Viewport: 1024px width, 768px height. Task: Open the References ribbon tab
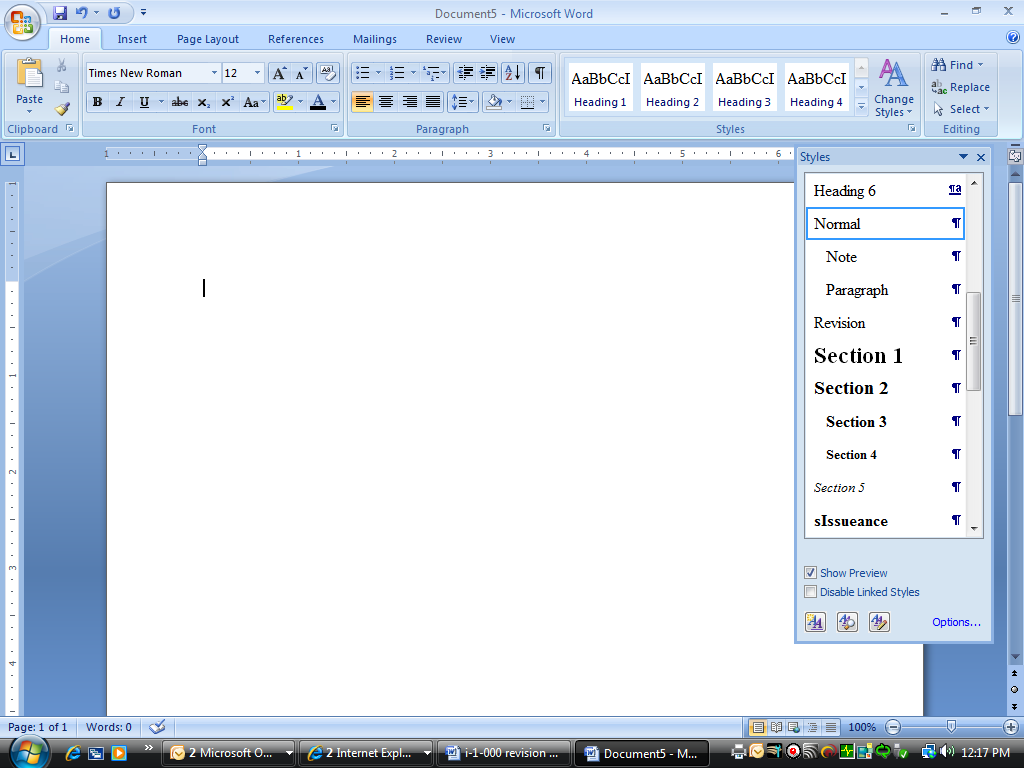295,39
